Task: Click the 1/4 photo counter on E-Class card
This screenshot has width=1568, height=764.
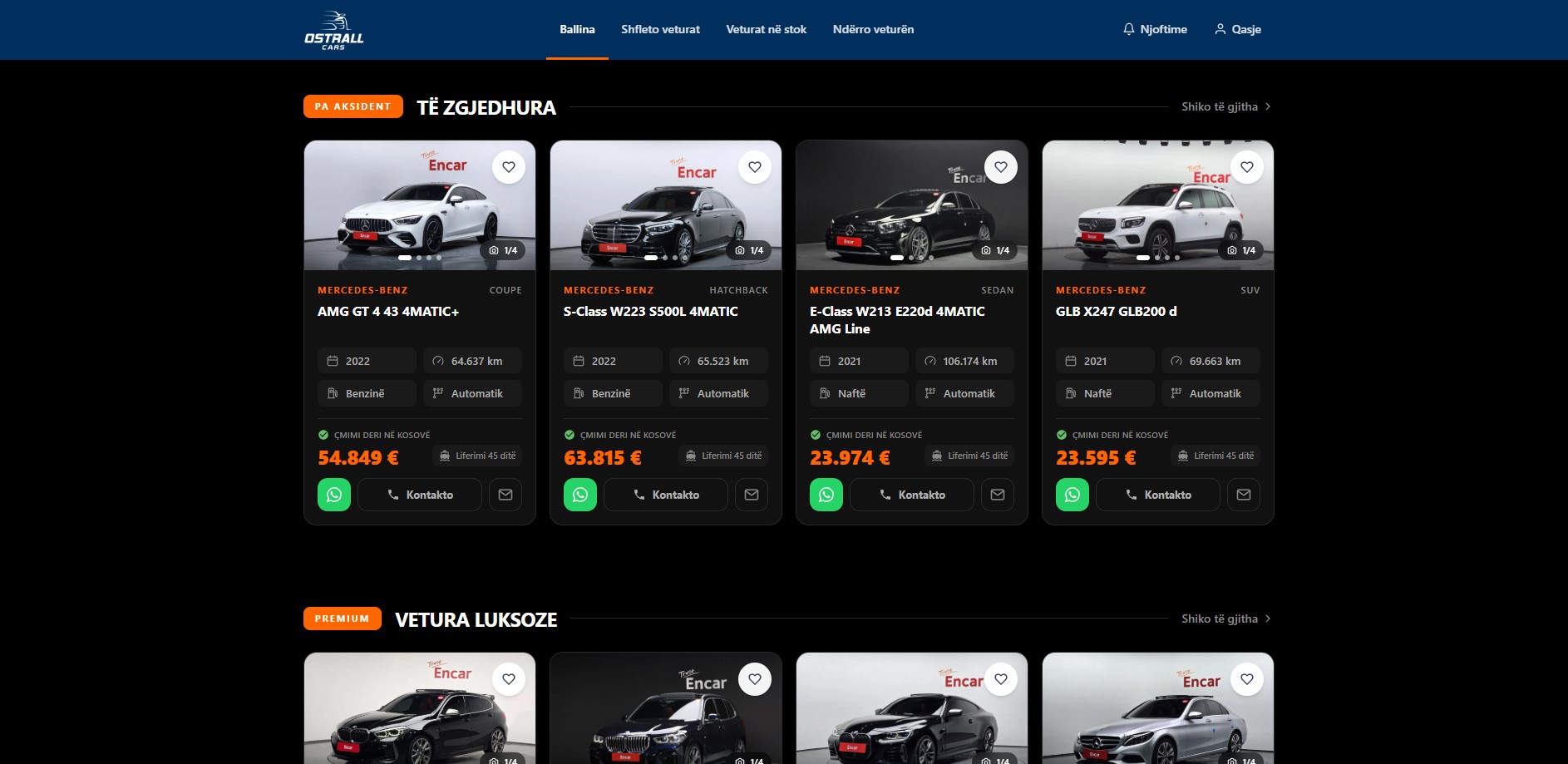Action: pyautogui.click(x=995, y=250)
